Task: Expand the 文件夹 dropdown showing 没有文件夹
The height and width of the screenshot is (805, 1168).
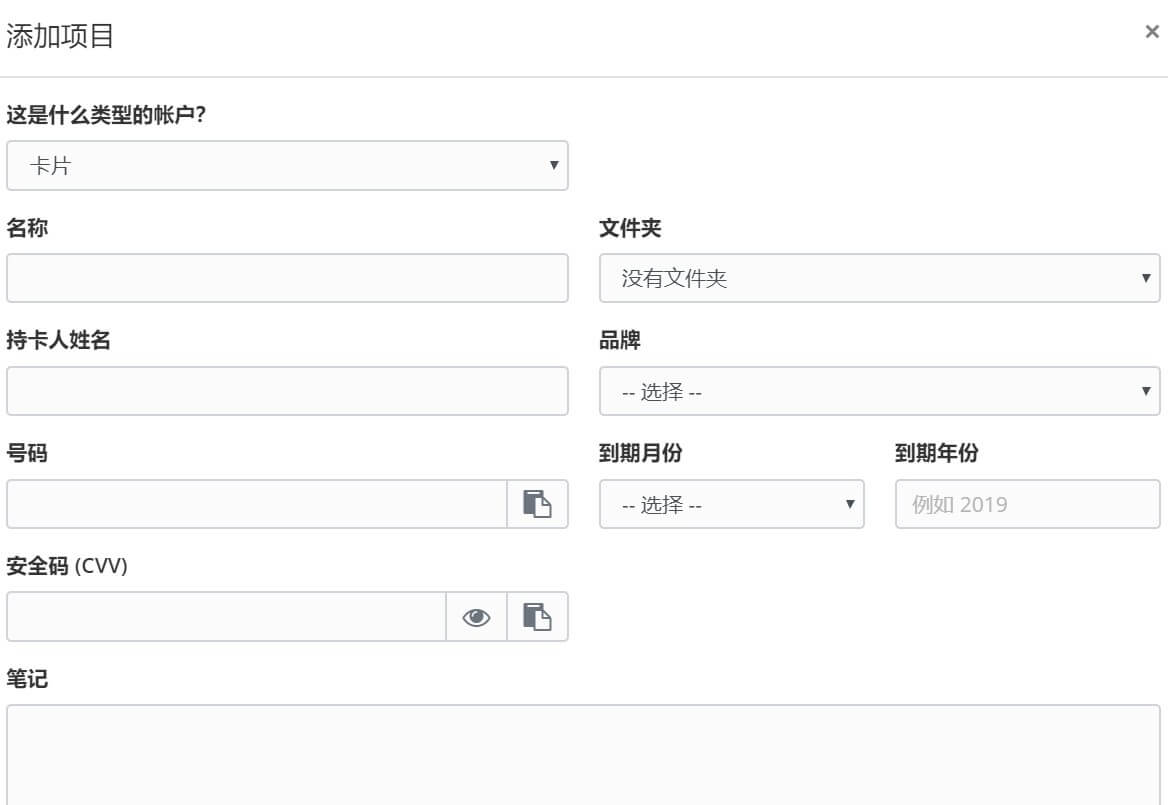Action: click(879, 278)
